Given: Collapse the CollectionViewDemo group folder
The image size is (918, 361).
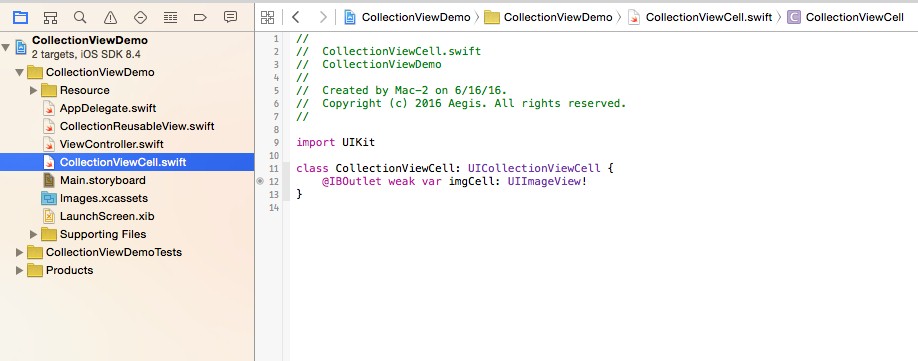Looking at the screenshot, I should pos(20,73).
